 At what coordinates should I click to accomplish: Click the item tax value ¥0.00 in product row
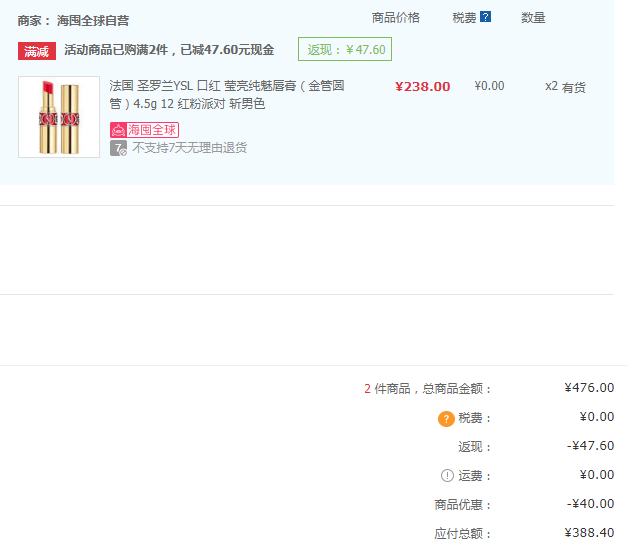489,86
